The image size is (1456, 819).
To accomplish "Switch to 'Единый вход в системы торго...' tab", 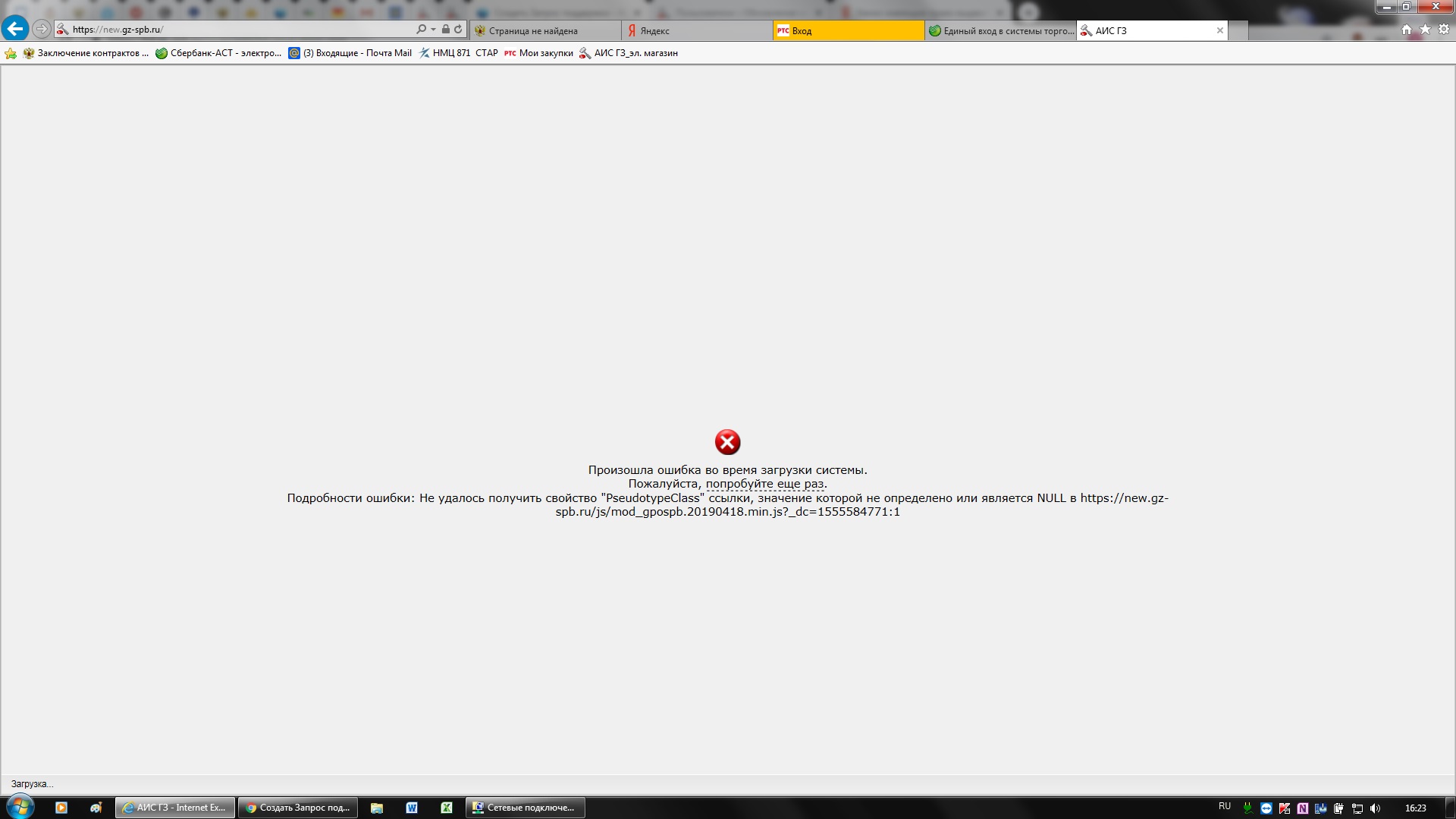I will point(1000,30).
